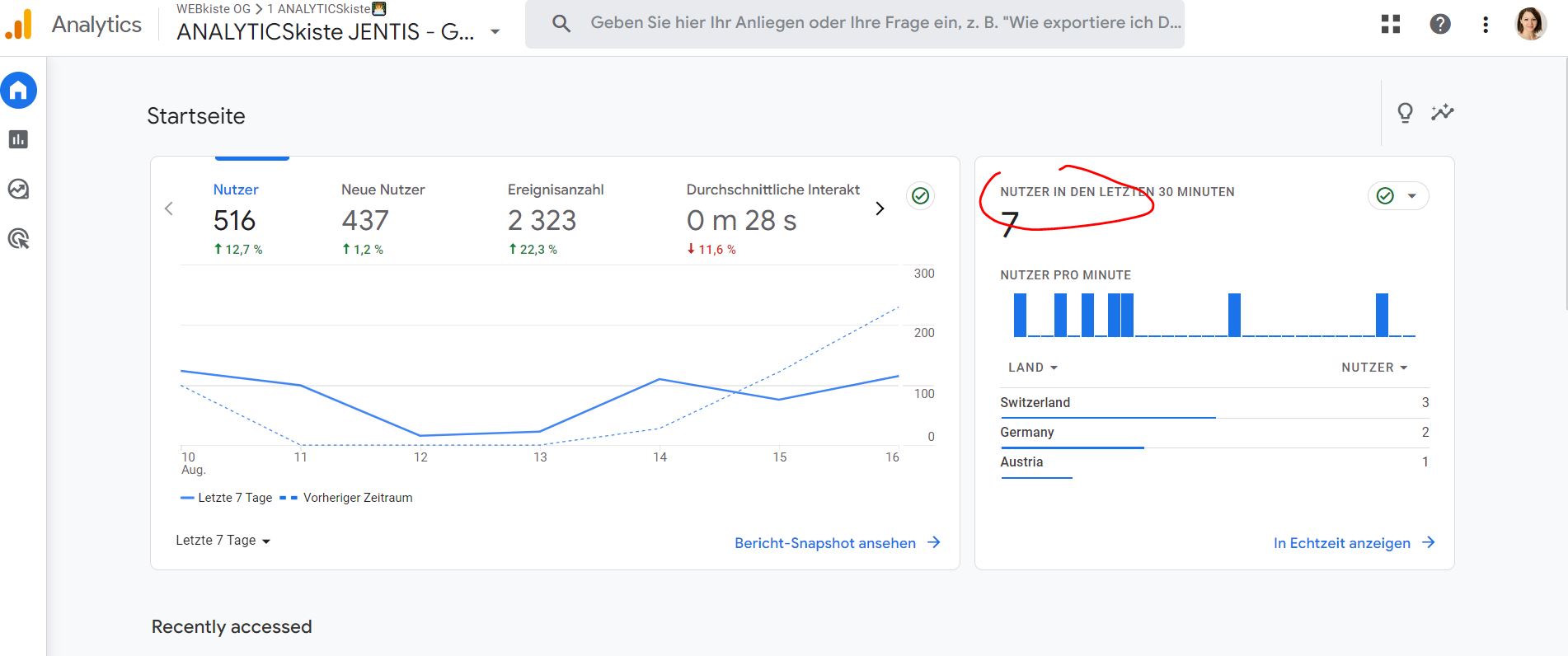Open the Letzte 7 Tage date range dropdown
The image size is (1568, 656).
pyautogui.click(x=223, y=541)
